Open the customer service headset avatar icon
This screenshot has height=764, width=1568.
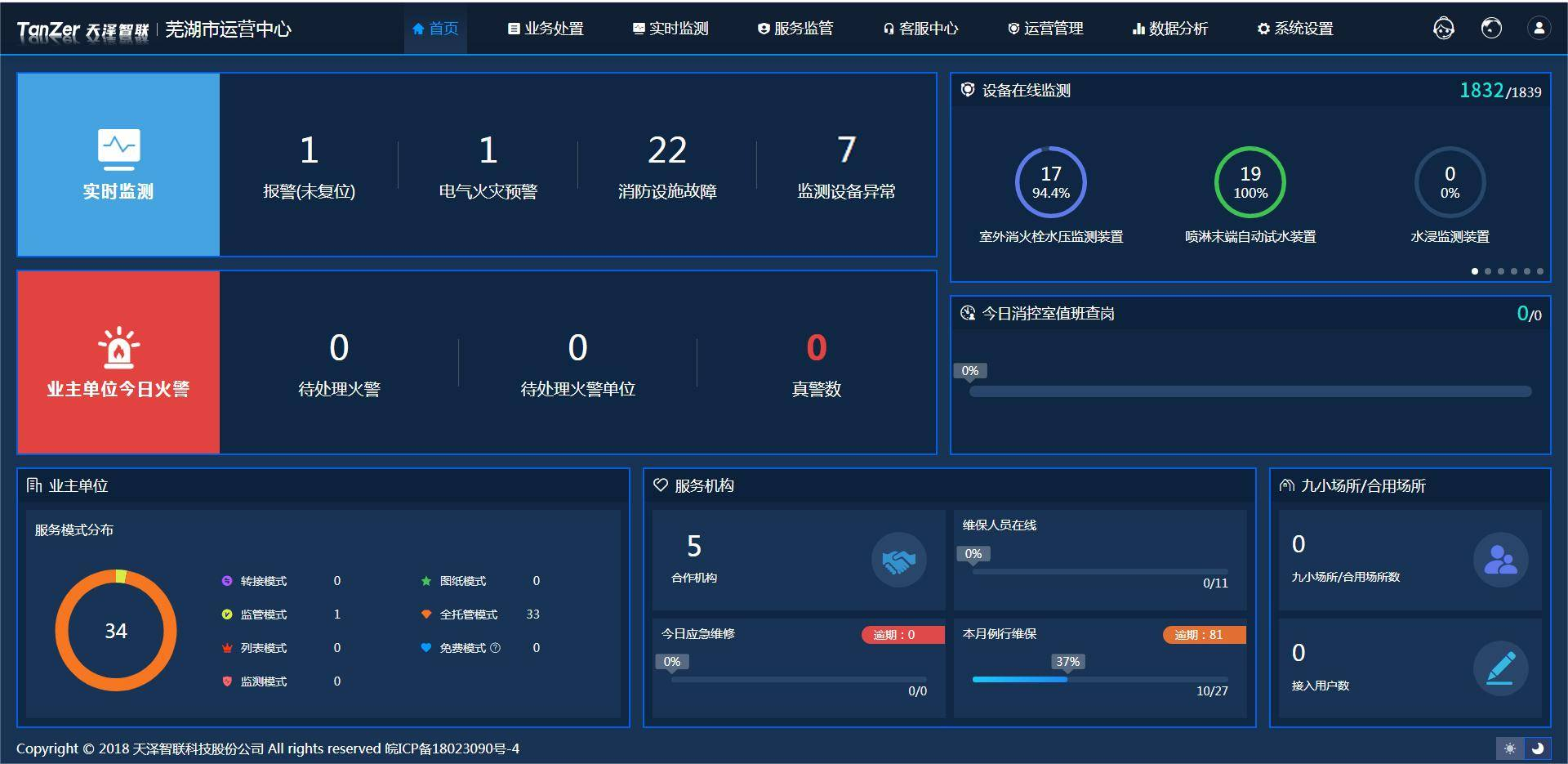click(1443, 29)
